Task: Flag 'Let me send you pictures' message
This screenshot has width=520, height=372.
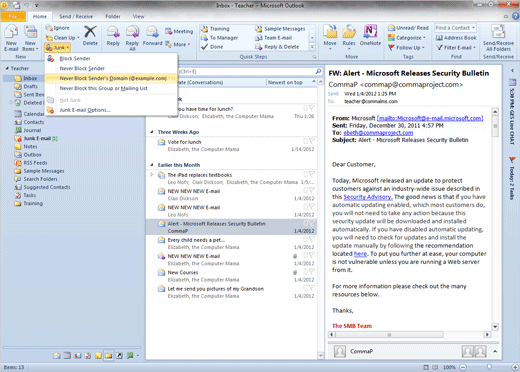Action: pyautogui.click(x=312, y=288)
